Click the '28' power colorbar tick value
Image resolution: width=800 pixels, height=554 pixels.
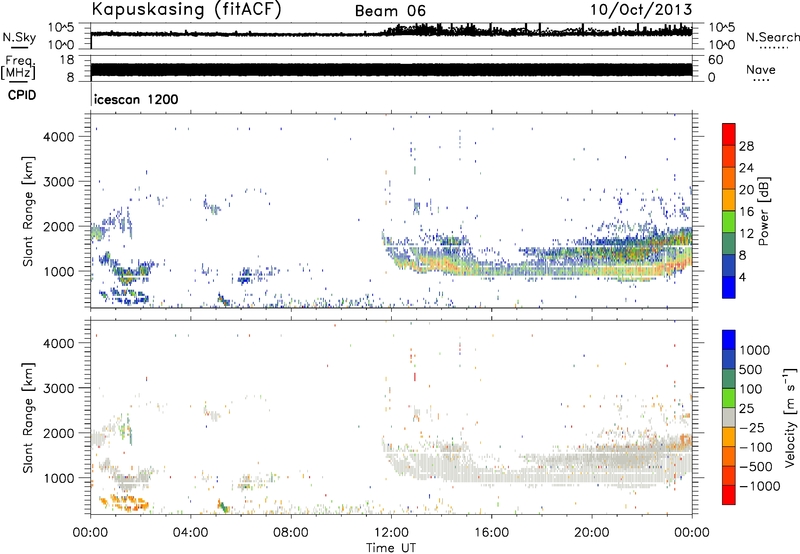pos(746,146)
